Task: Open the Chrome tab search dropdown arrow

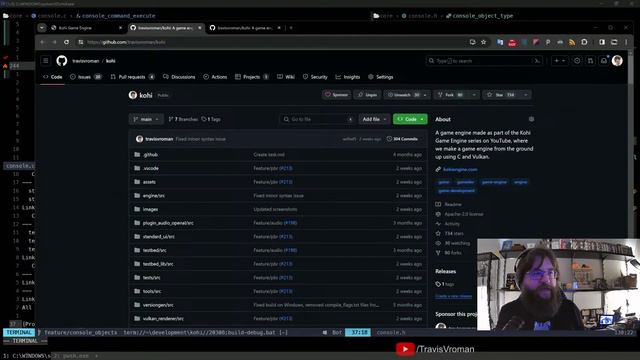Action: coord(42,28)
